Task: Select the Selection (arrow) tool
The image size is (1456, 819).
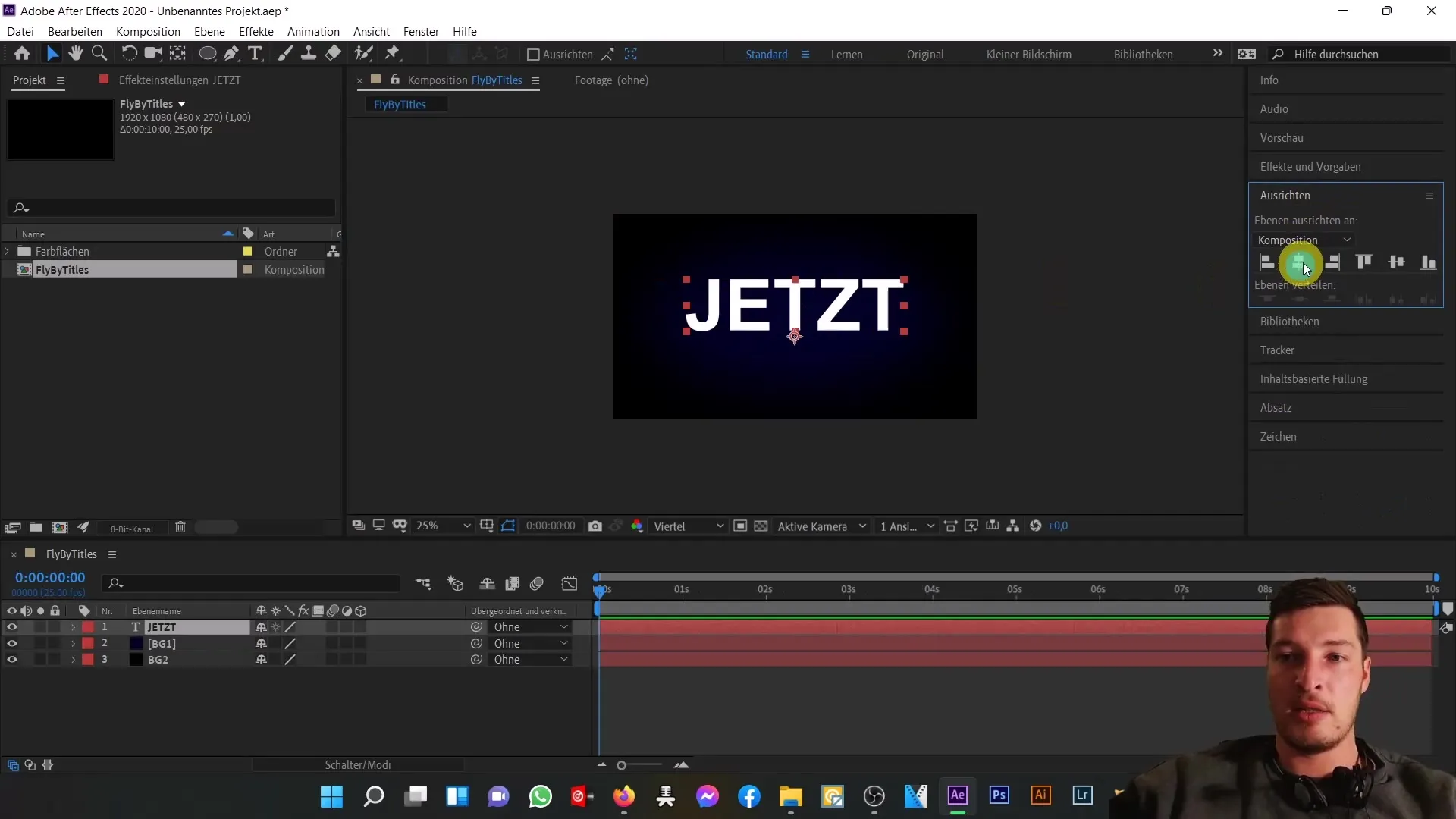Action: (x=52, y=53)
